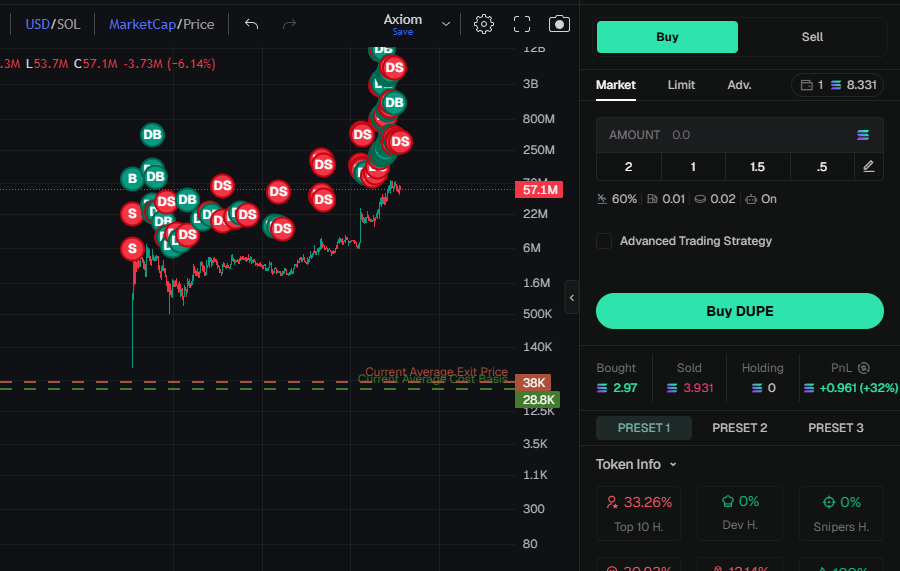Screen dimensions: 900x571
Task: Click Current Average Exit Price line label
Action: coord(436,371)
